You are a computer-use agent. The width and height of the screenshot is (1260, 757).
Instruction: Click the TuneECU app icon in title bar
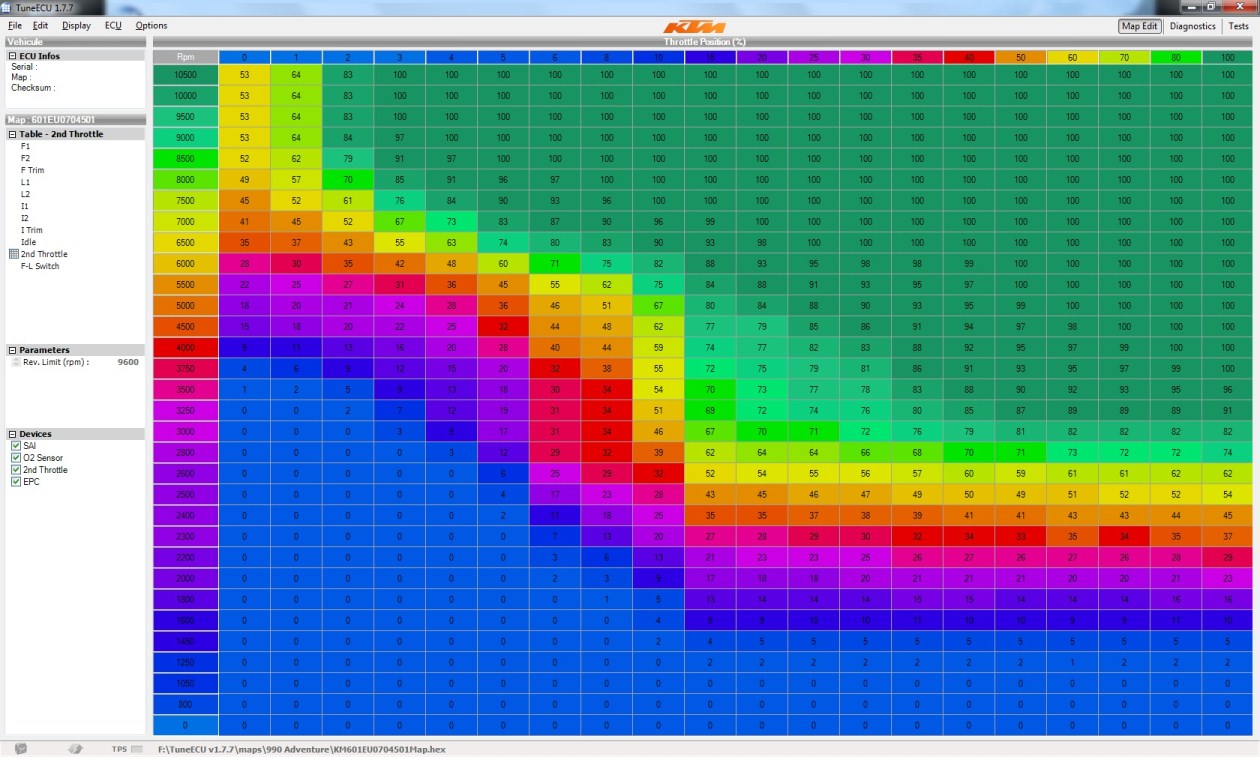pos(8,7)
